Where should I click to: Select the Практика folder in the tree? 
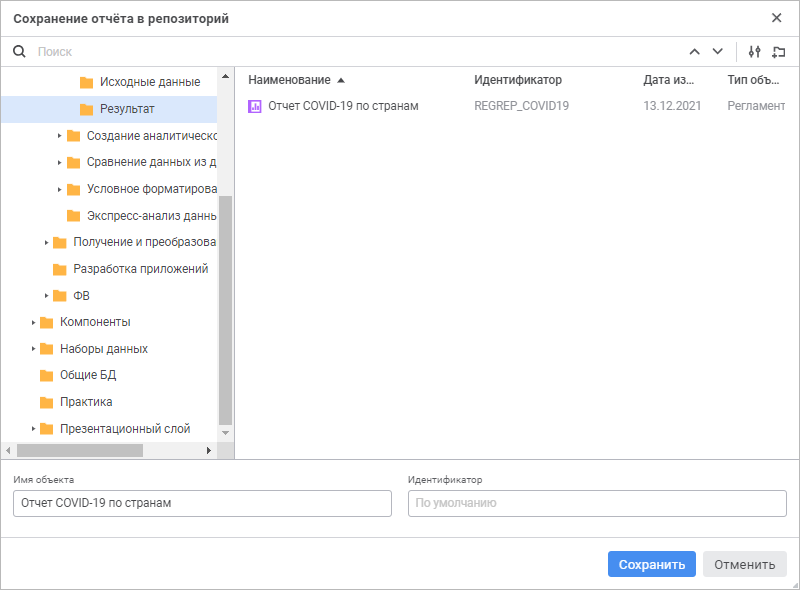[86, 402]
